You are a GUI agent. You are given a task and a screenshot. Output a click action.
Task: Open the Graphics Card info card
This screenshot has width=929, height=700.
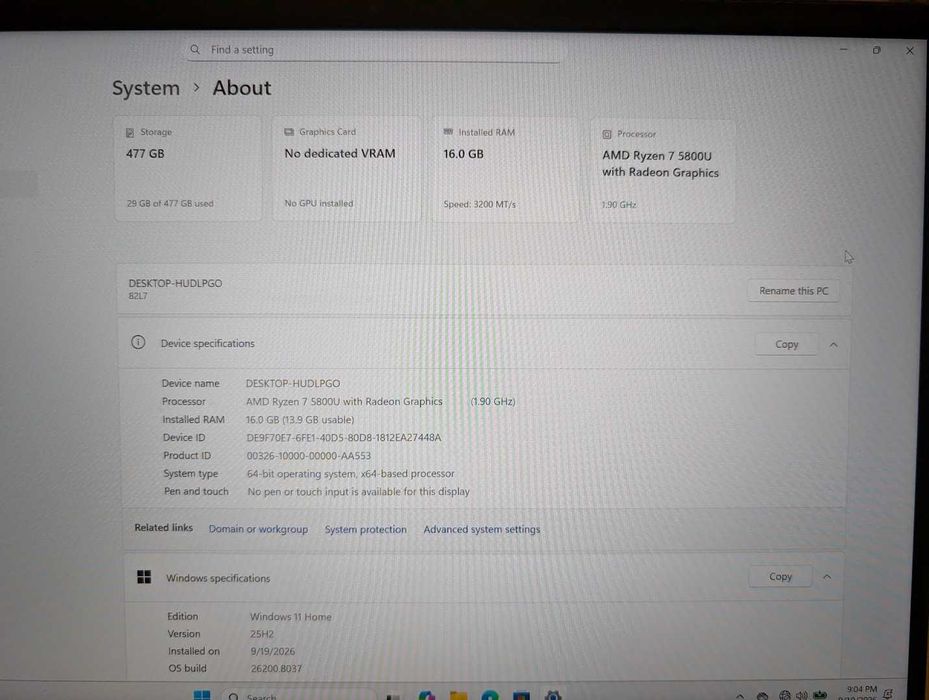(347, 168)
